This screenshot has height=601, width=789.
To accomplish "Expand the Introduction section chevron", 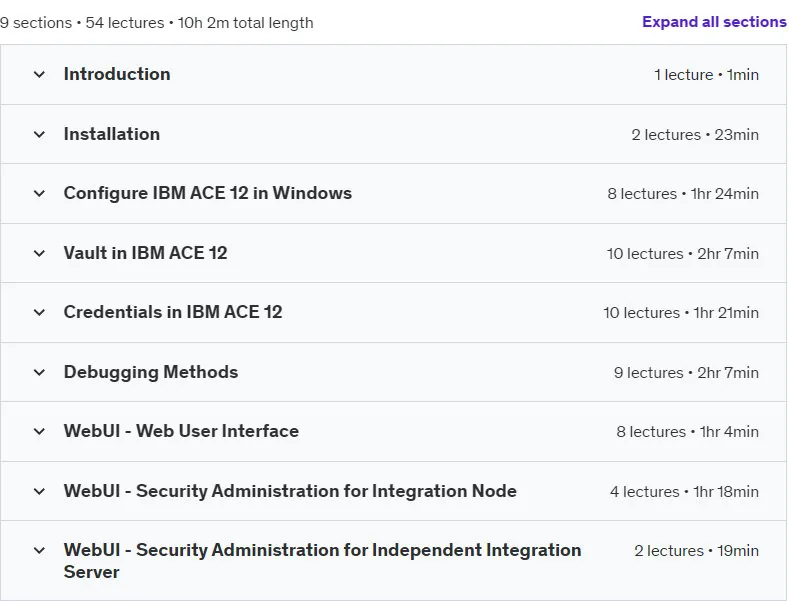I will pyautogui.click(x=39, y=74).
